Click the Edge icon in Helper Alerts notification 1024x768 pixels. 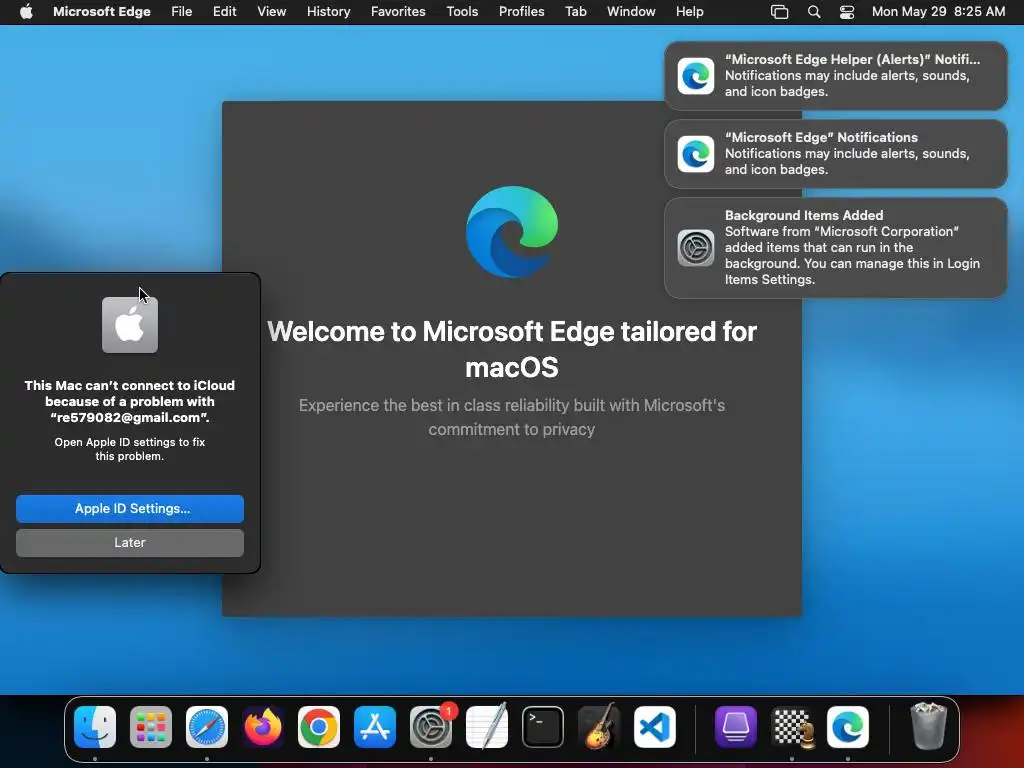click(696, 76)
